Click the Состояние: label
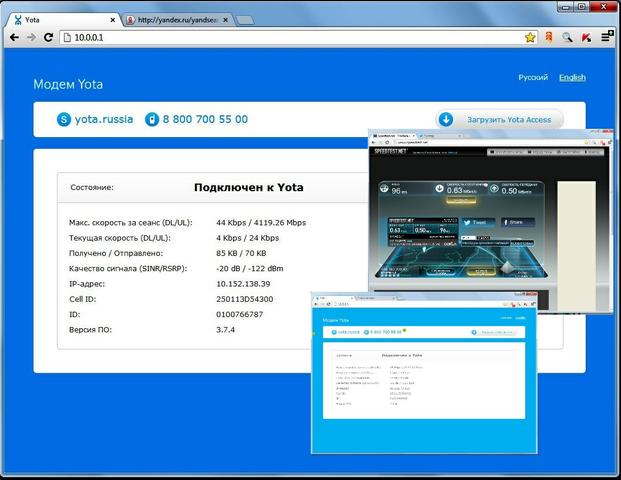Image resolution: width=621 pixels, height=480 pixels. point(92,187)
